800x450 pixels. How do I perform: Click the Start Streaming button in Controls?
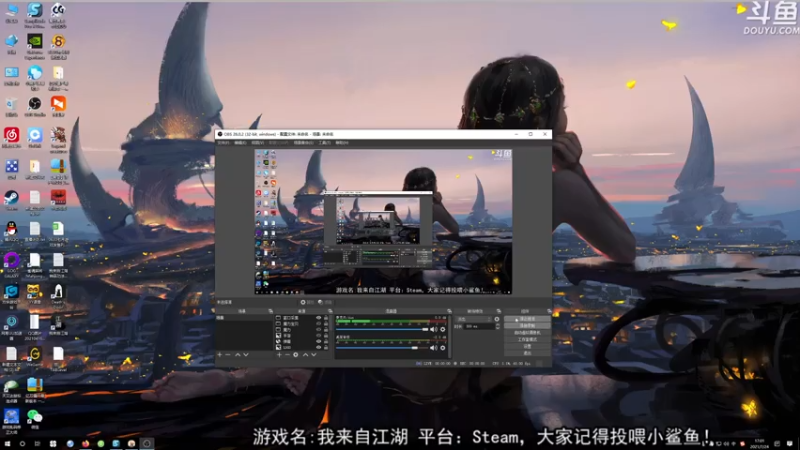pos(527,319)
